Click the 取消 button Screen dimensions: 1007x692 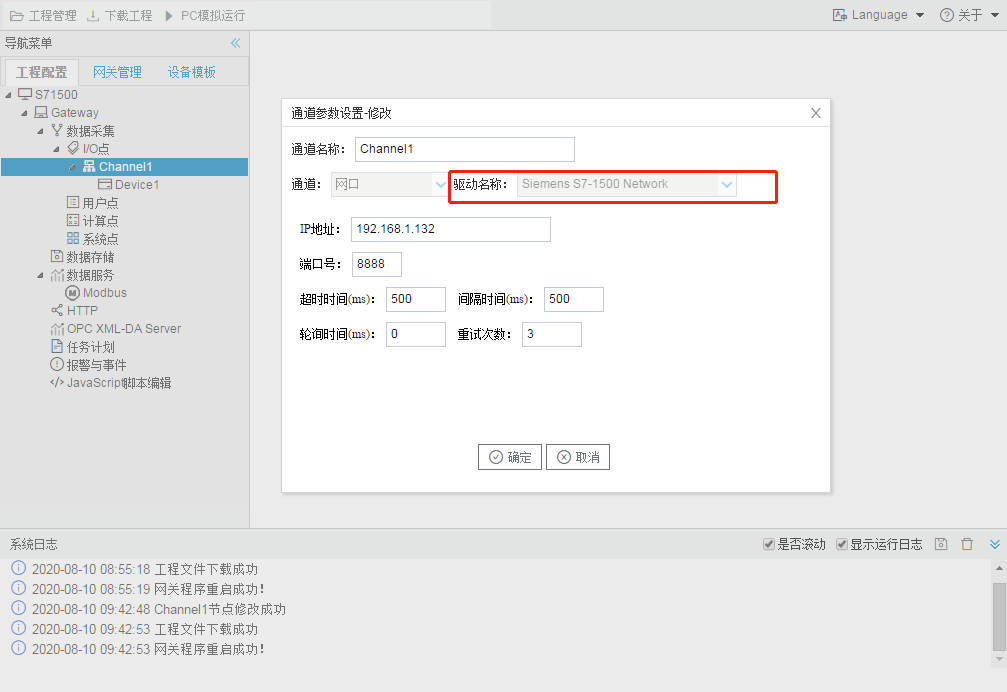(x=578, y=457)
